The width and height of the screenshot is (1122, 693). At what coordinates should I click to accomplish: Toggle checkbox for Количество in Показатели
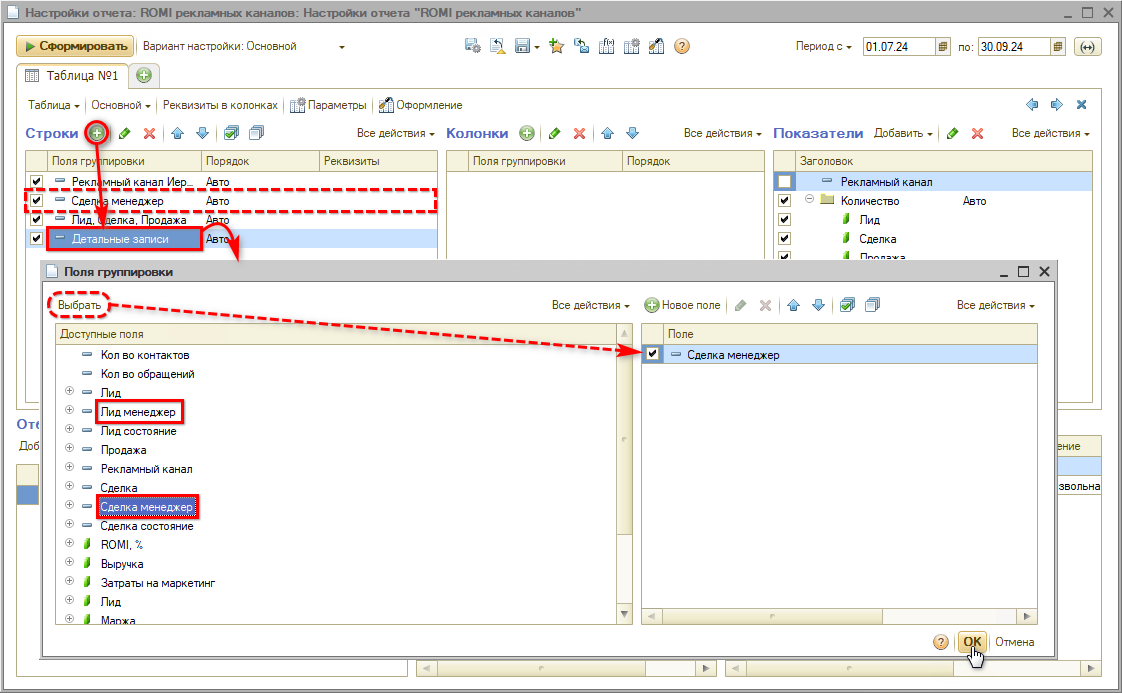[785, 200]
